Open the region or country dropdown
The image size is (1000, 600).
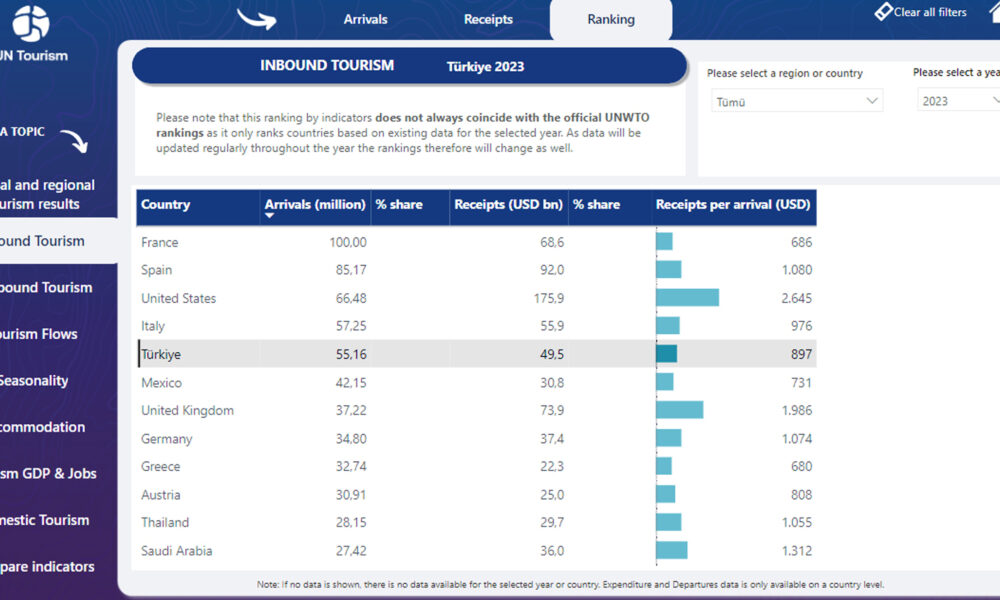coord(797,101)
